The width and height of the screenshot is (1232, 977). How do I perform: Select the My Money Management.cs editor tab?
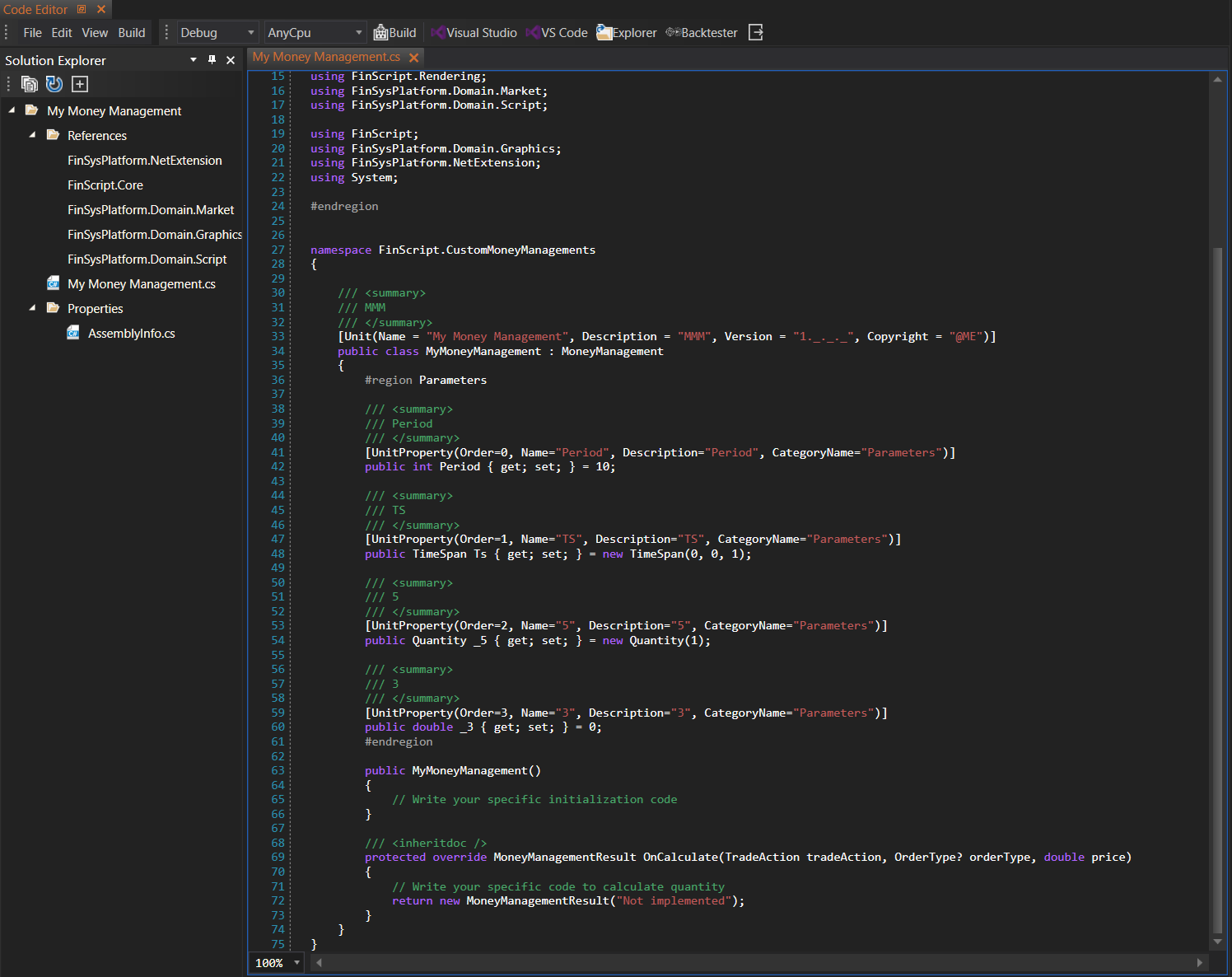326,57
